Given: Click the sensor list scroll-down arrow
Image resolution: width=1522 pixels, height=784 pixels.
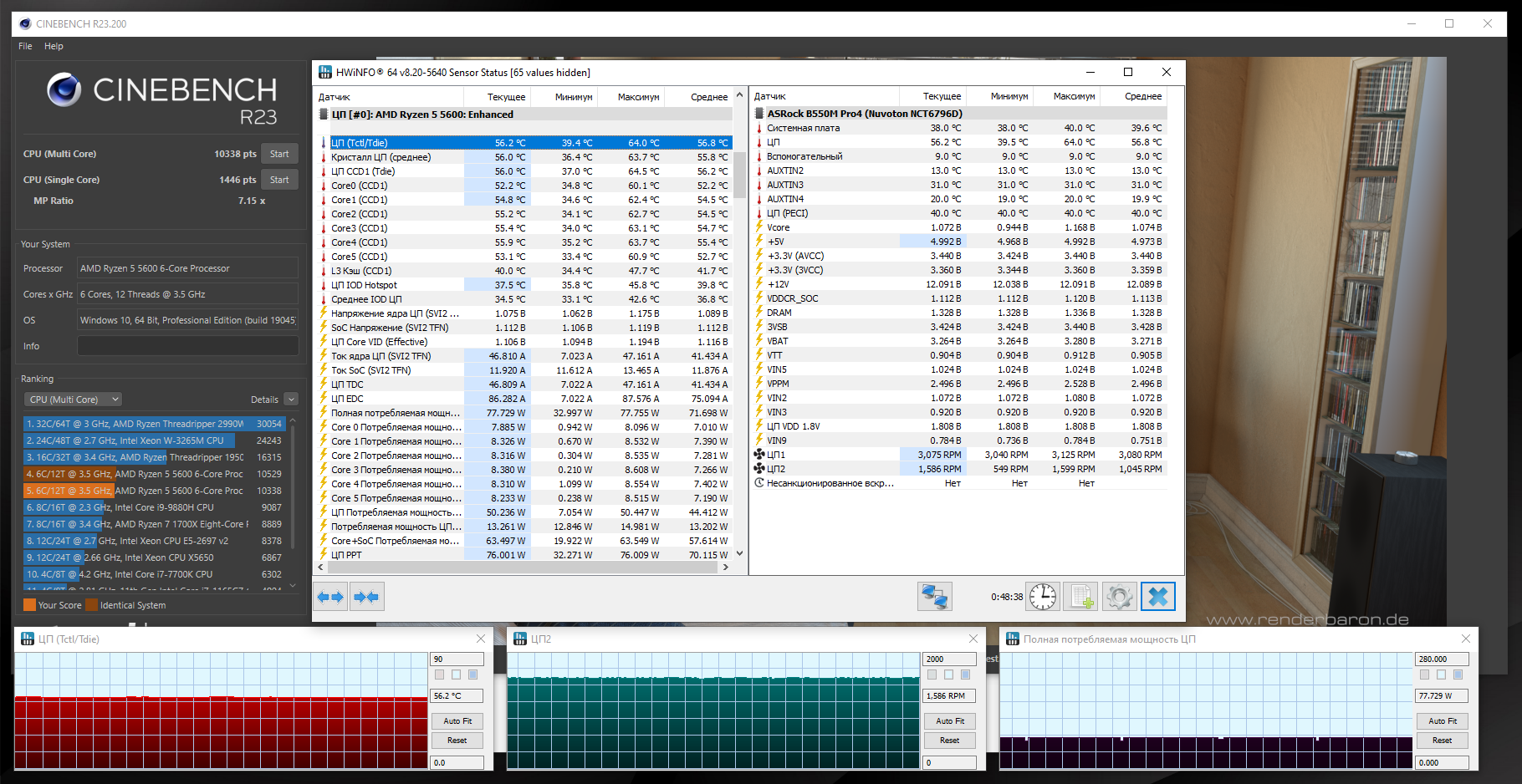Looking at the screenshot, I should (x=739, y=553).
